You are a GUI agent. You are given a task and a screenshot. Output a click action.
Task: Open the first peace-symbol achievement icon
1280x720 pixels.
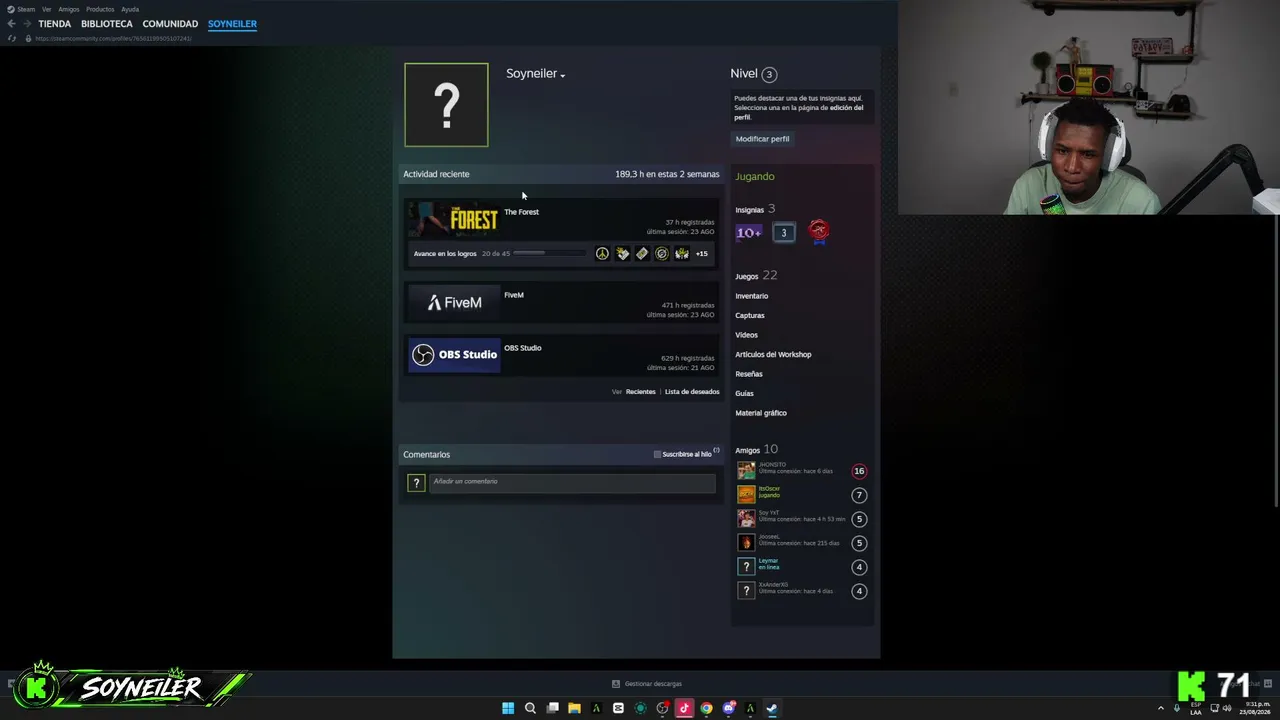coord(602,254)
